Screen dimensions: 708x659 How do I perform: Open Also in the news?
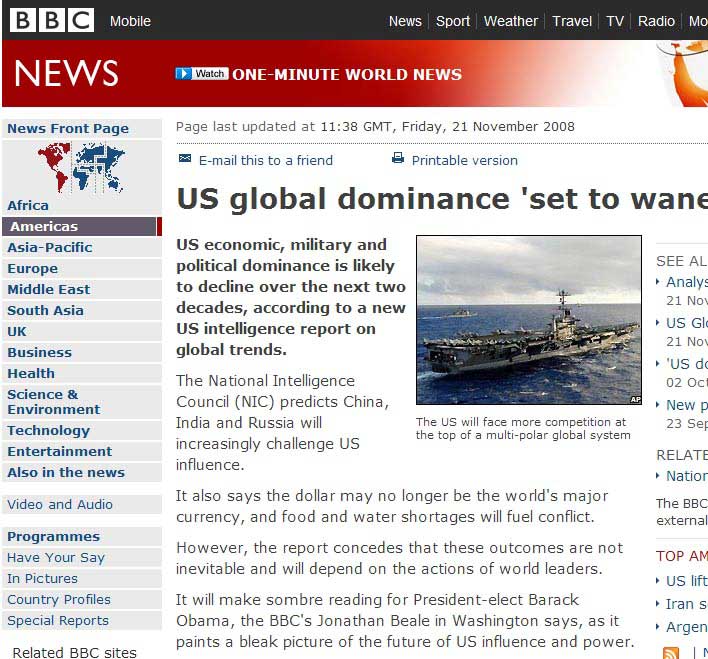point(82,472)
